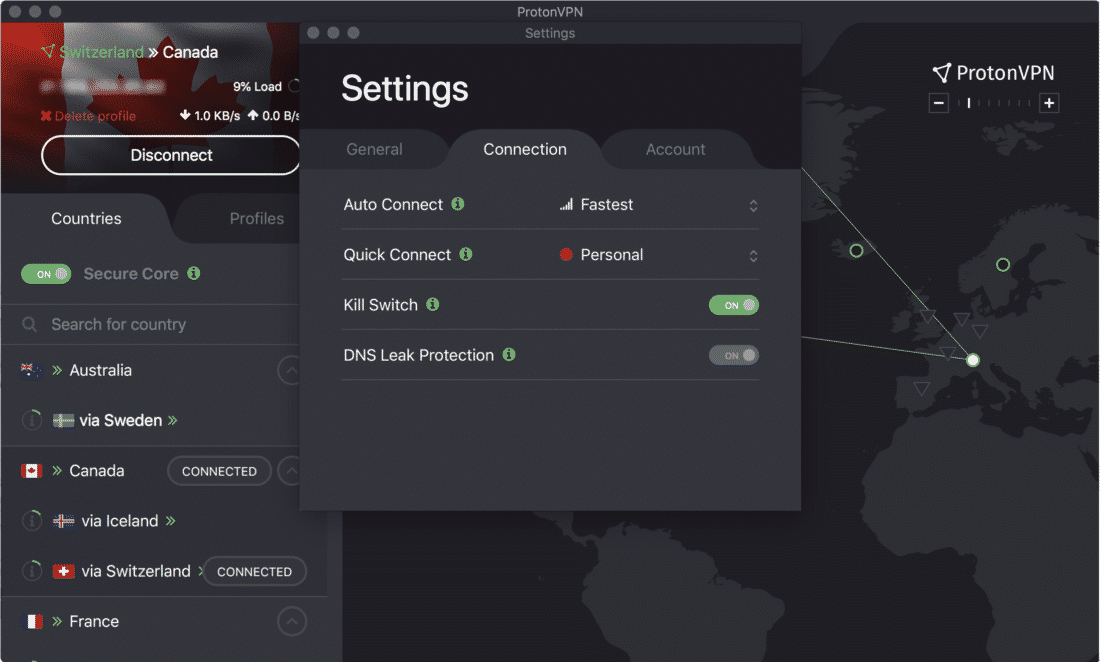This screenshot has width=1100, height=662.
Task: Click CONNECTED button next to via Switzerland
Action: [254, 572]
